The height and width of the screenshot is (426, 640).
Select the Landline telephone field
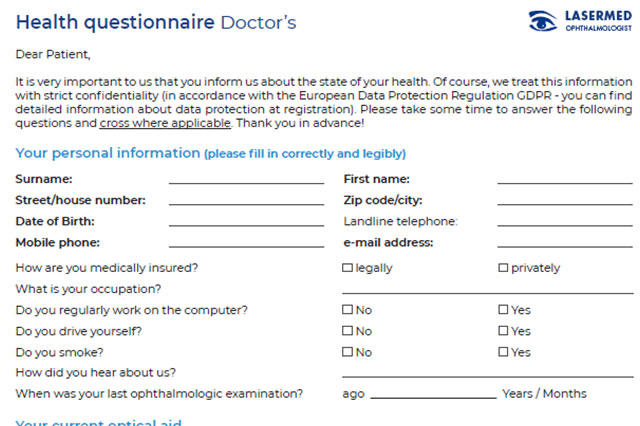tap(564, 222)
